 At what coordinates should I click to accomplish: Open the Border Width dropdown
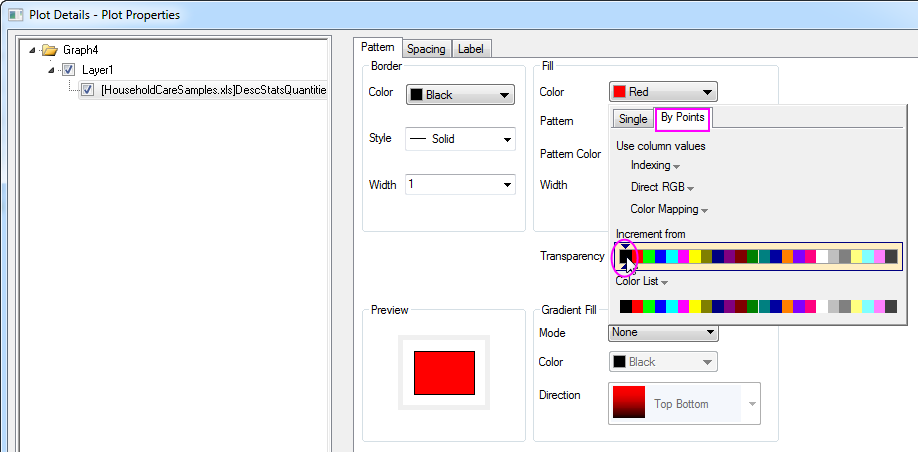[x=460, y=184]
